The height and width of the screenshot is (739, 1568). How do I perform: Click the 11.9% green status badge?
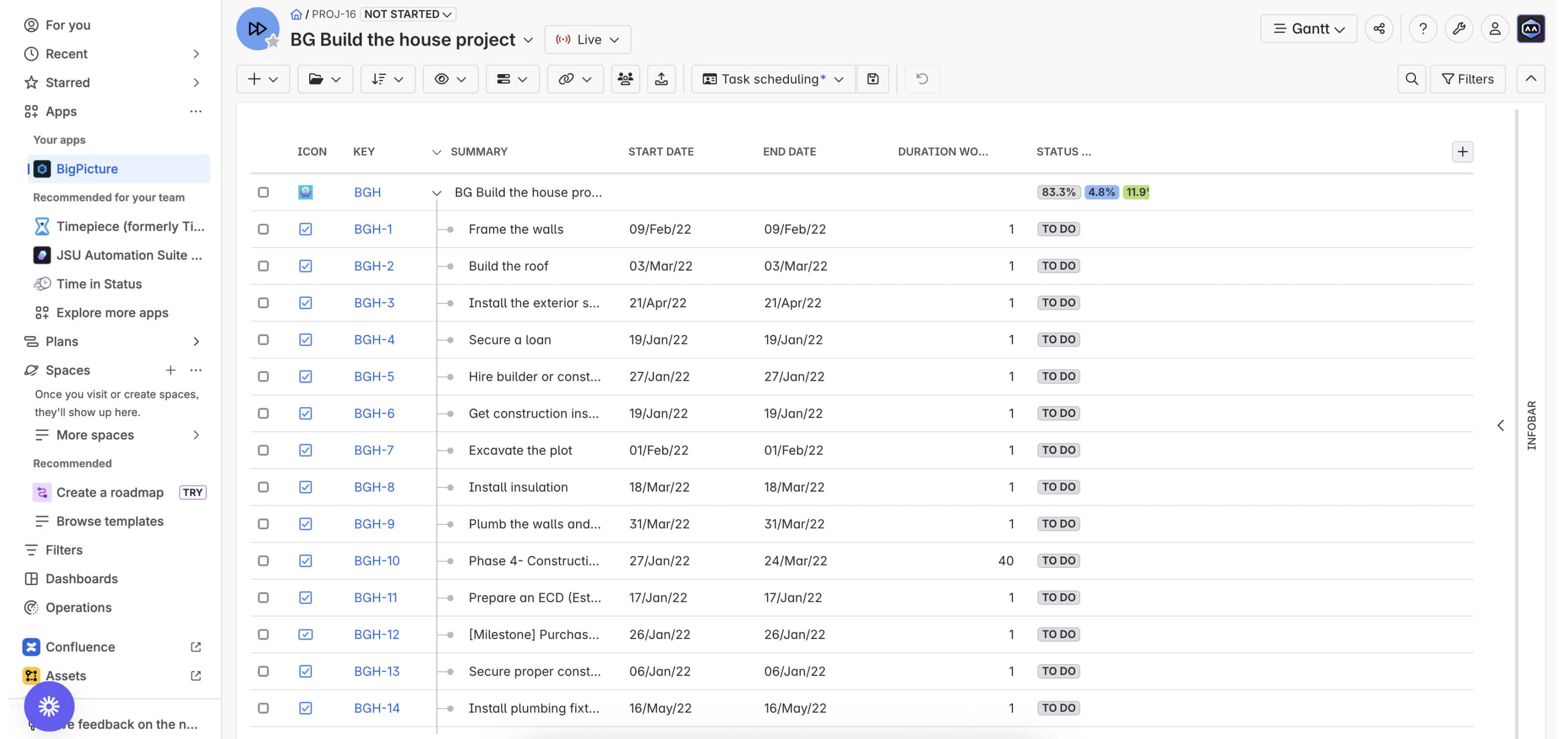[x=1136, y=193]
